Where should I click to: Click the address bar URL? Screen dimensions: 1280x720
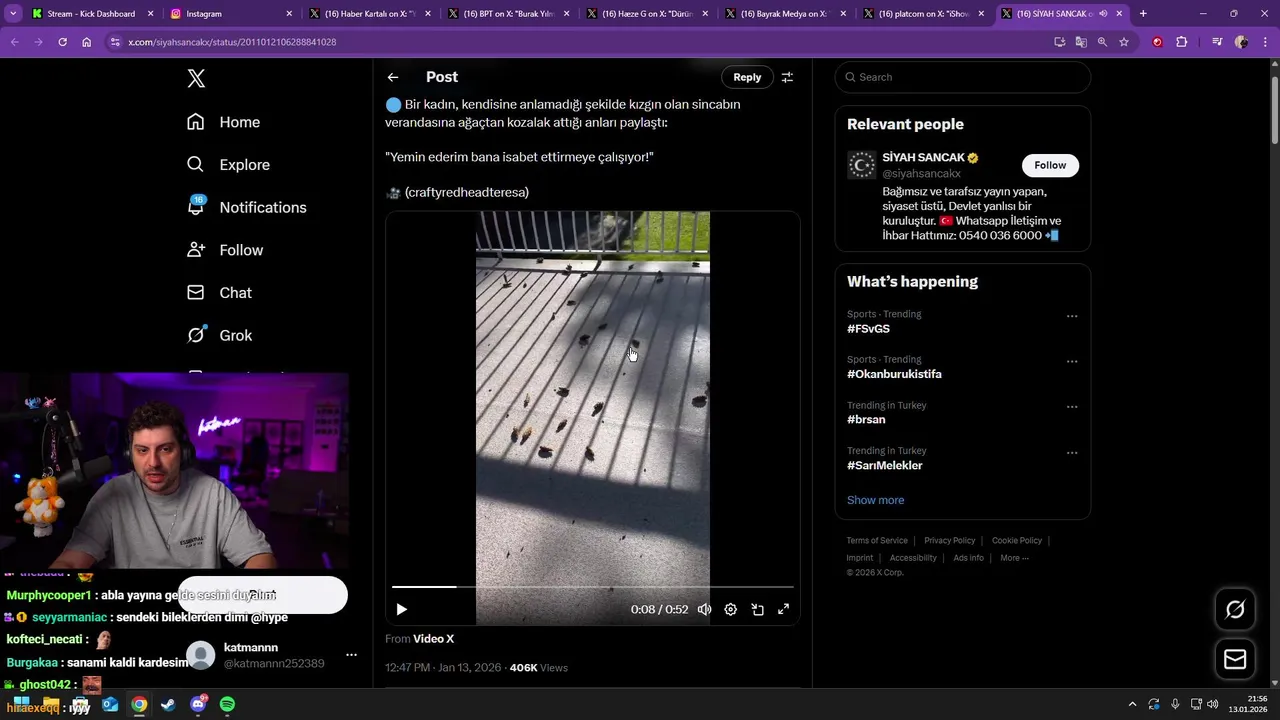tap(232, 42)
